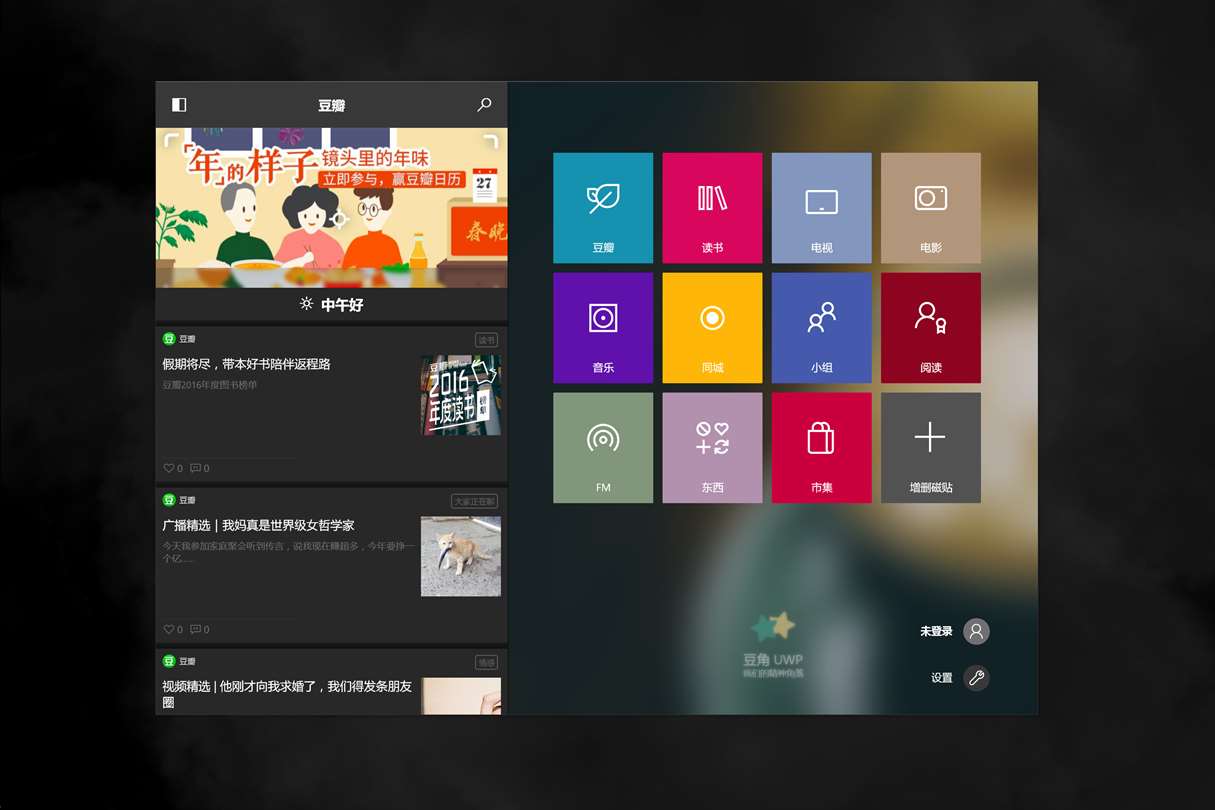This screenshot has height=810, width=1215.
Task: Open settings via the wrench icon
Action: [976, 678]
